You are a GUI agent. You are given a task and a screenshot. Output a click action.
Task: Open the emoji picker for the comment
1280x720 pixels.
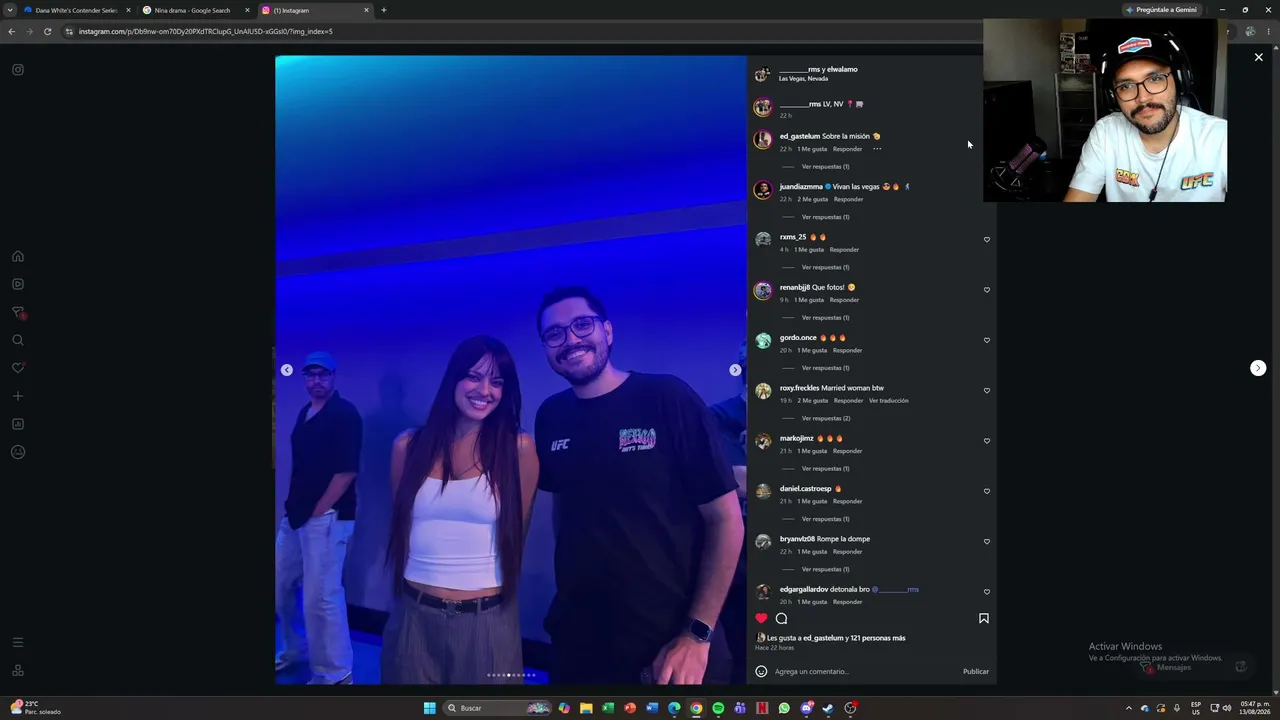(761, 671)
